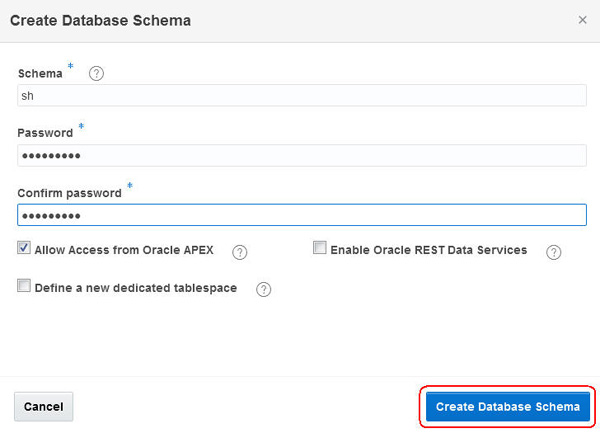Click help icon beside Allow Access from Oracle APEX
This screenshot has height=433, width=600.
(x=240, y=252)
